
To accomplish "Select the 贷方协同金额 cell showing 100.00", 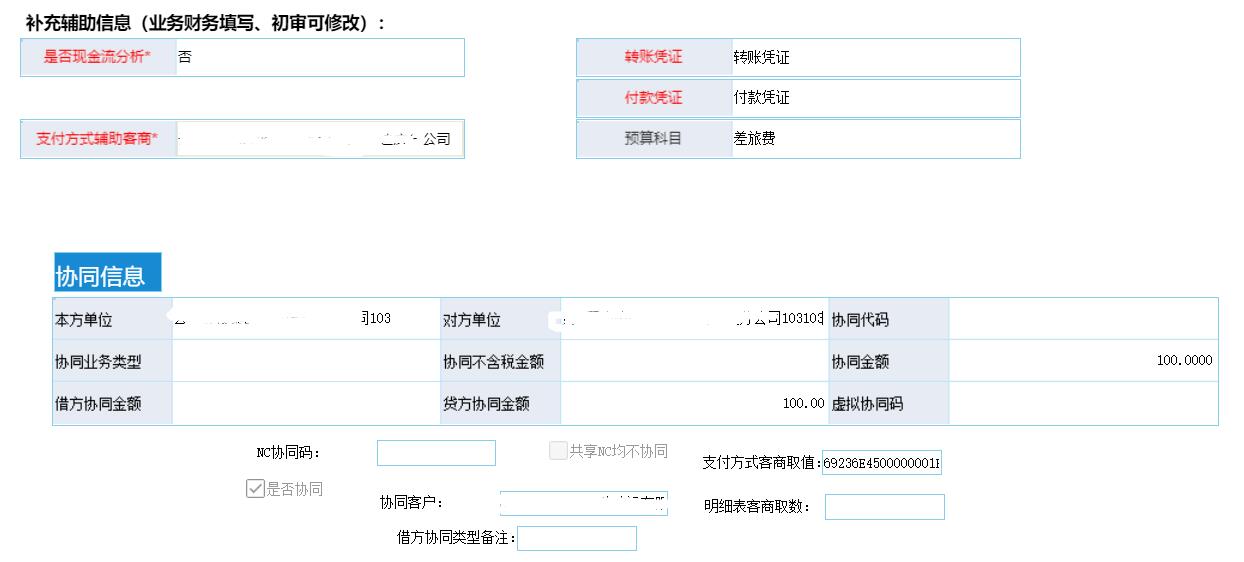I will point(693,403).
